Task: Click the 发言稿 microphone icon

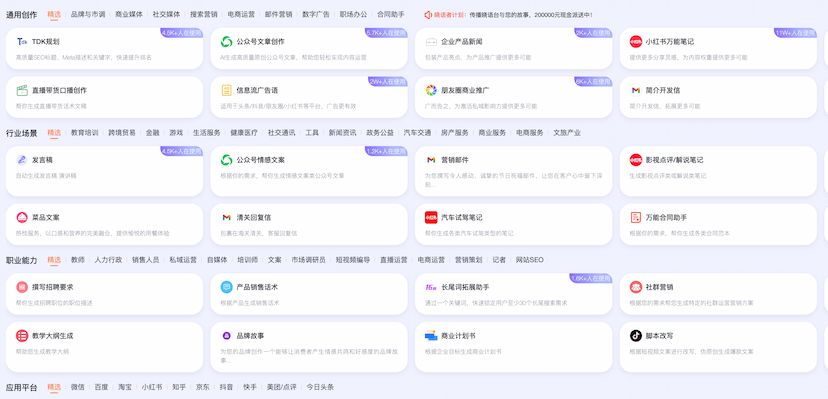Action: pos(22,160)
